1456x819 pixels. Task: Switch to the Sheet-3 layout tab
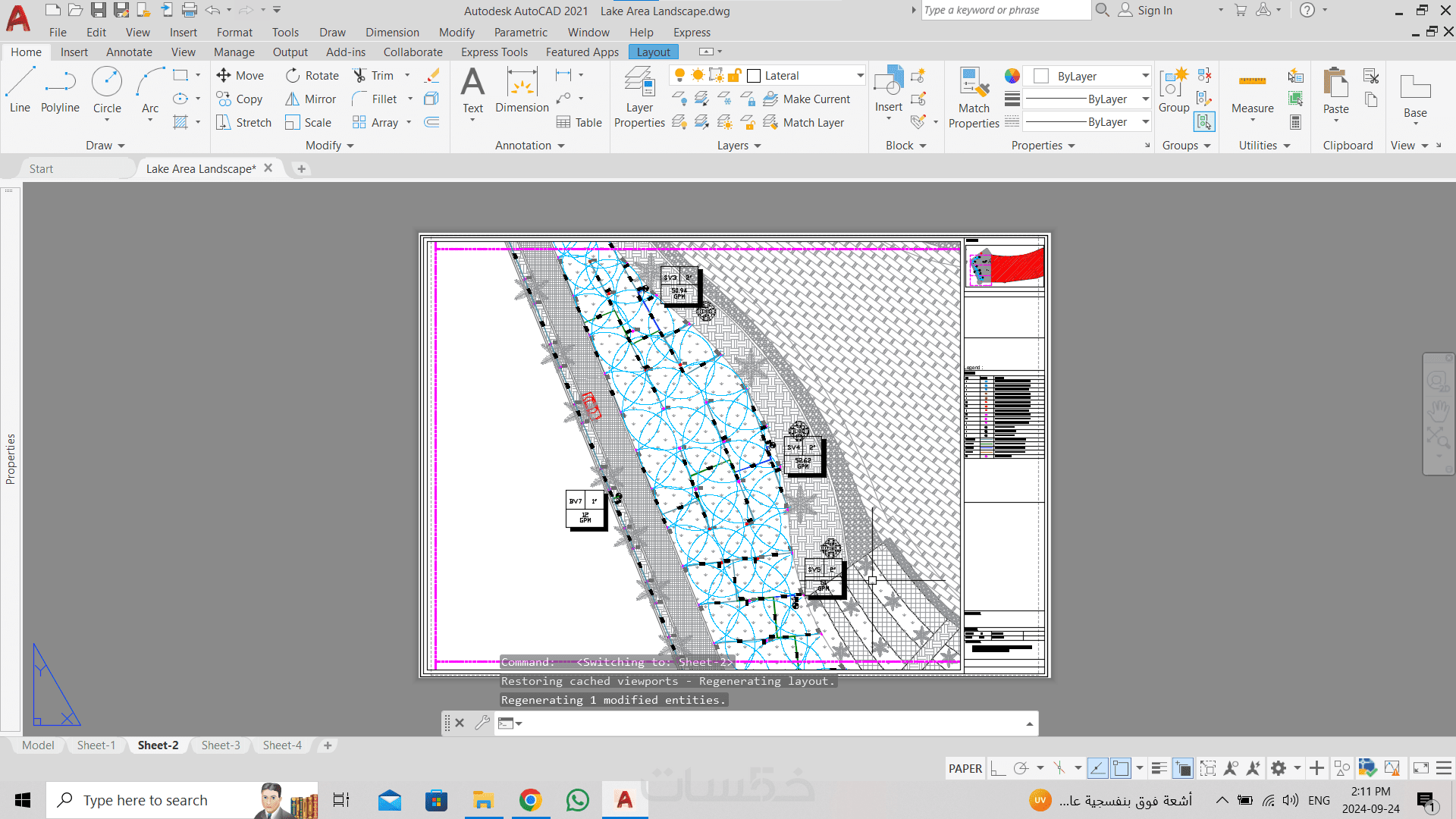pyautogui.click(x=221, y=745)
